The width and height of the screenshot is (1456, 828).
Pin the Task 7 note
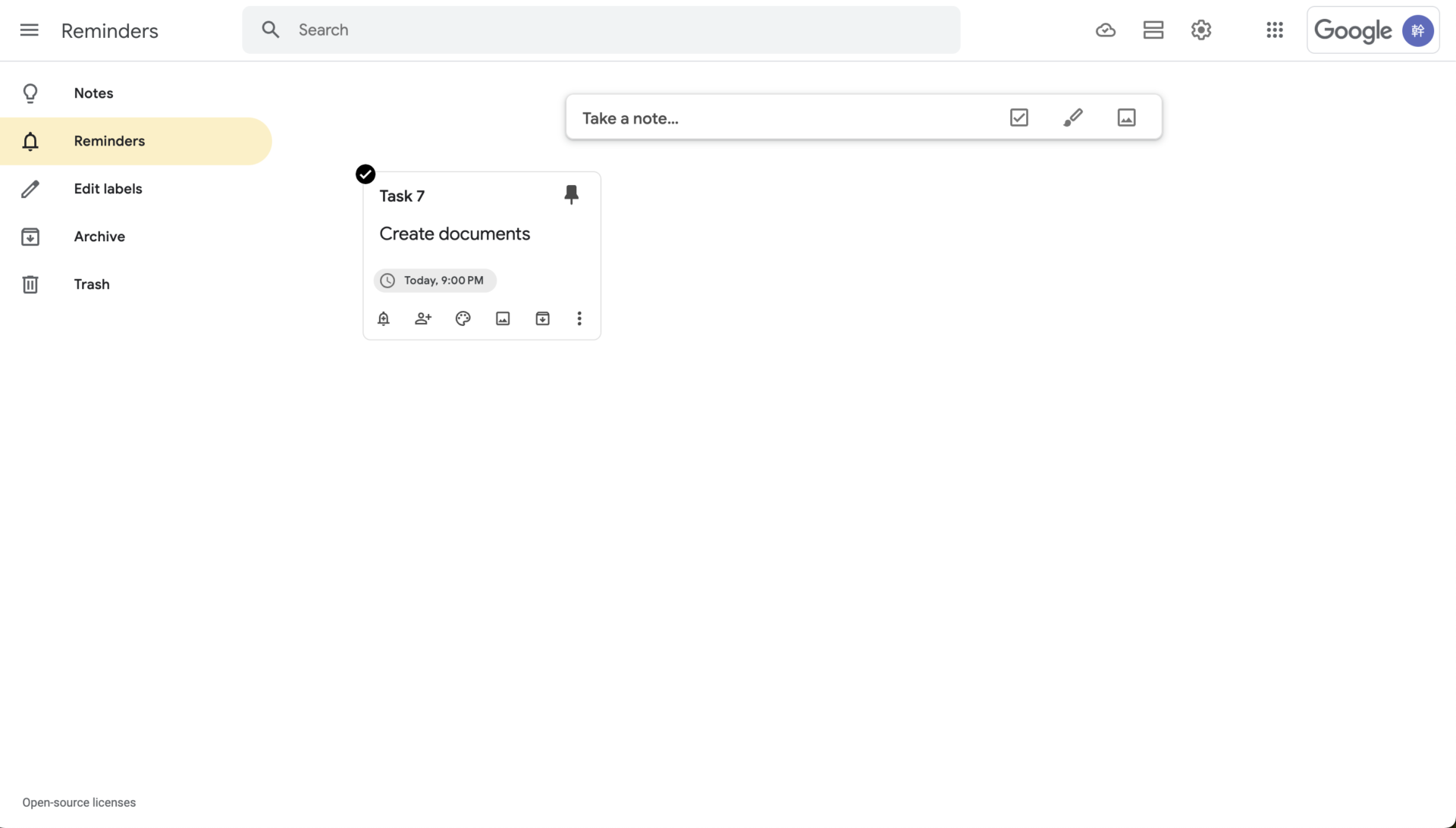click(571, 194)
